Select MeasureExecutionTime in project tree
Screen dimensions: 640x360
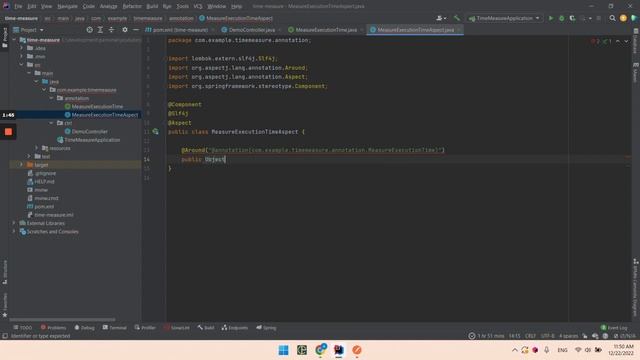pos(97,107)
